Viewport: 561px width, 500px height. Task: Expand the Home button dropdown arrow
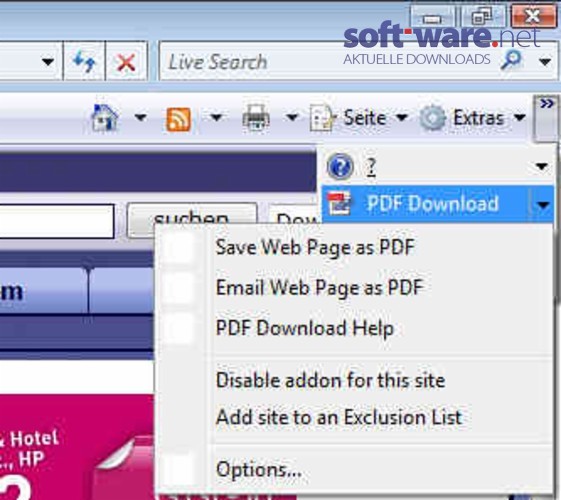click(x=141, y=117)
